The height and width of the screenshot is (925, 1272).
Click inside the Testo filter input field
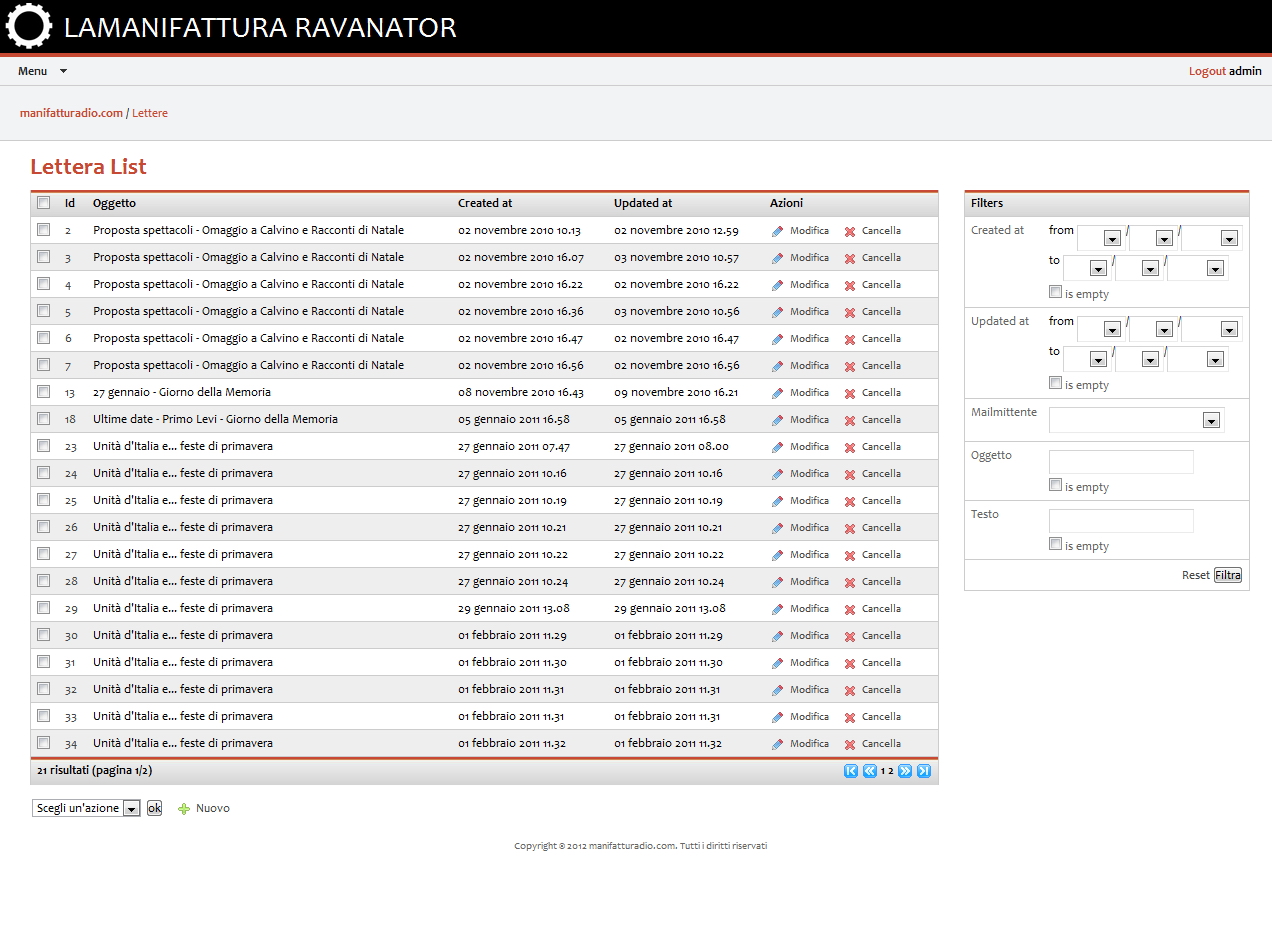(1120, 520)
